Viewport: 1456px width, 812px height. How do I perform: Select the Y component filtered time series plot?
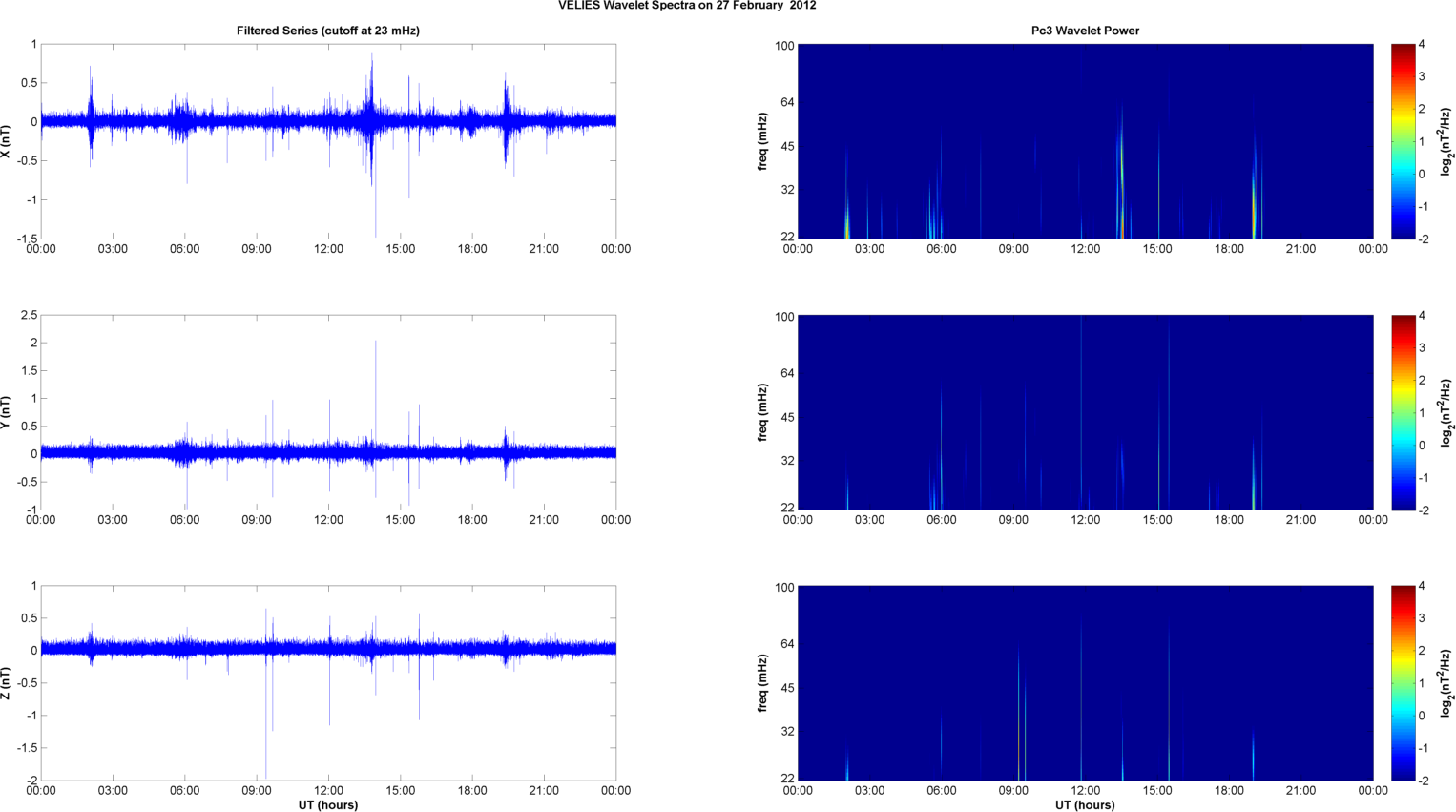[x=328, y=412]
